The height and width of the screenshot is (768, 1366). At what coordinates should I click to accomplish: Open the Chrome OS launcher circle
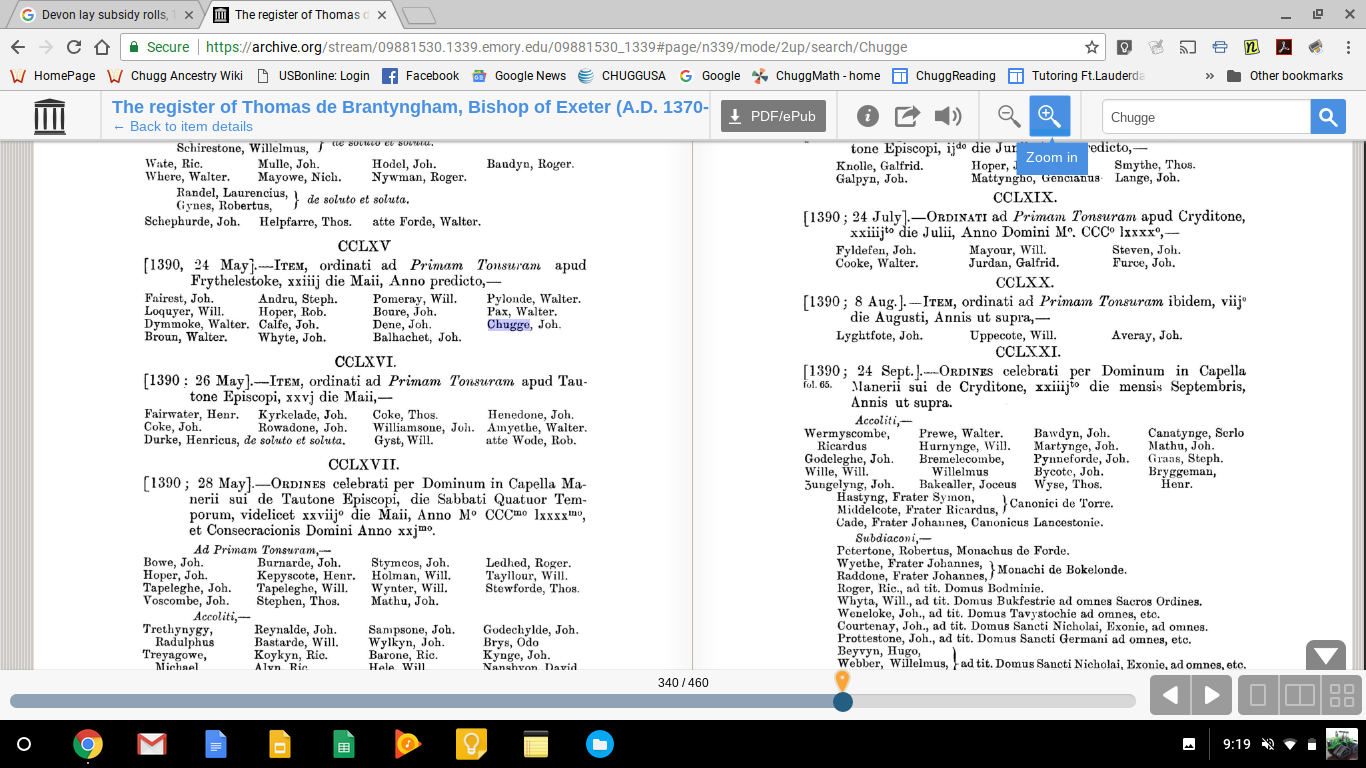pos(24,744)
